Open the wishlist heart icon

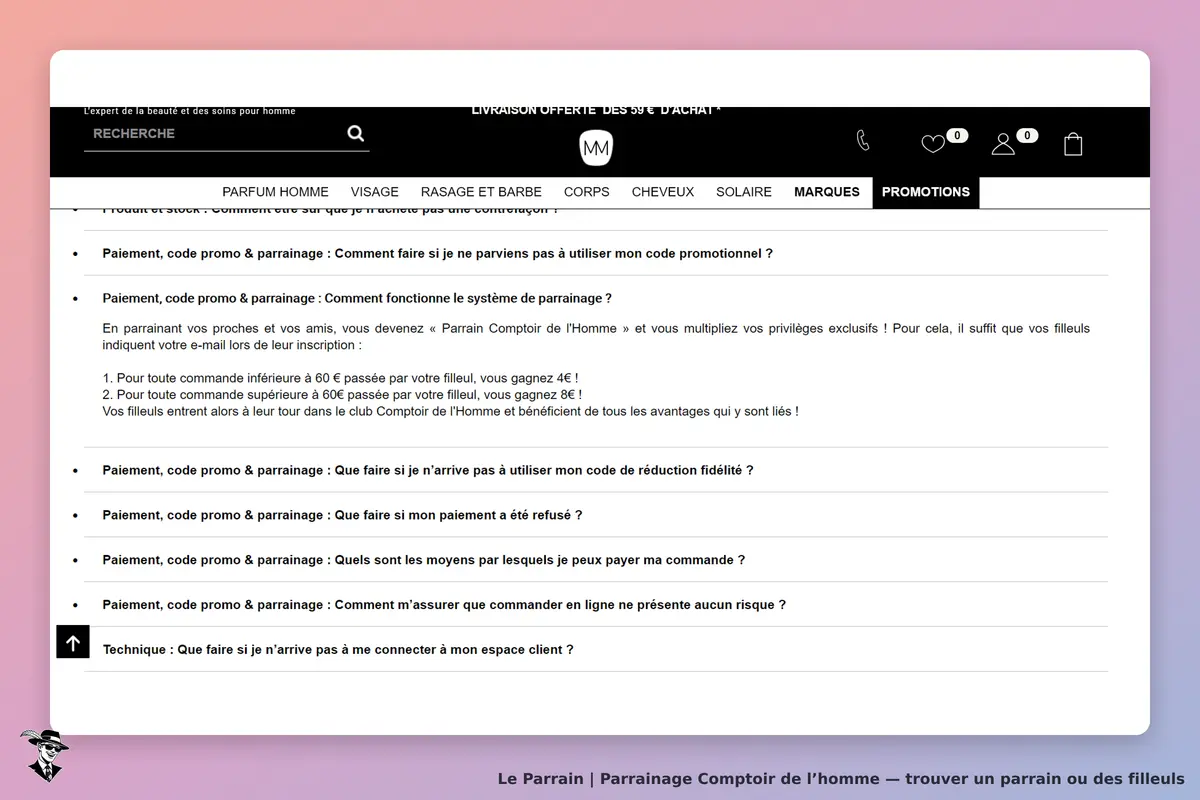point(933,144)
